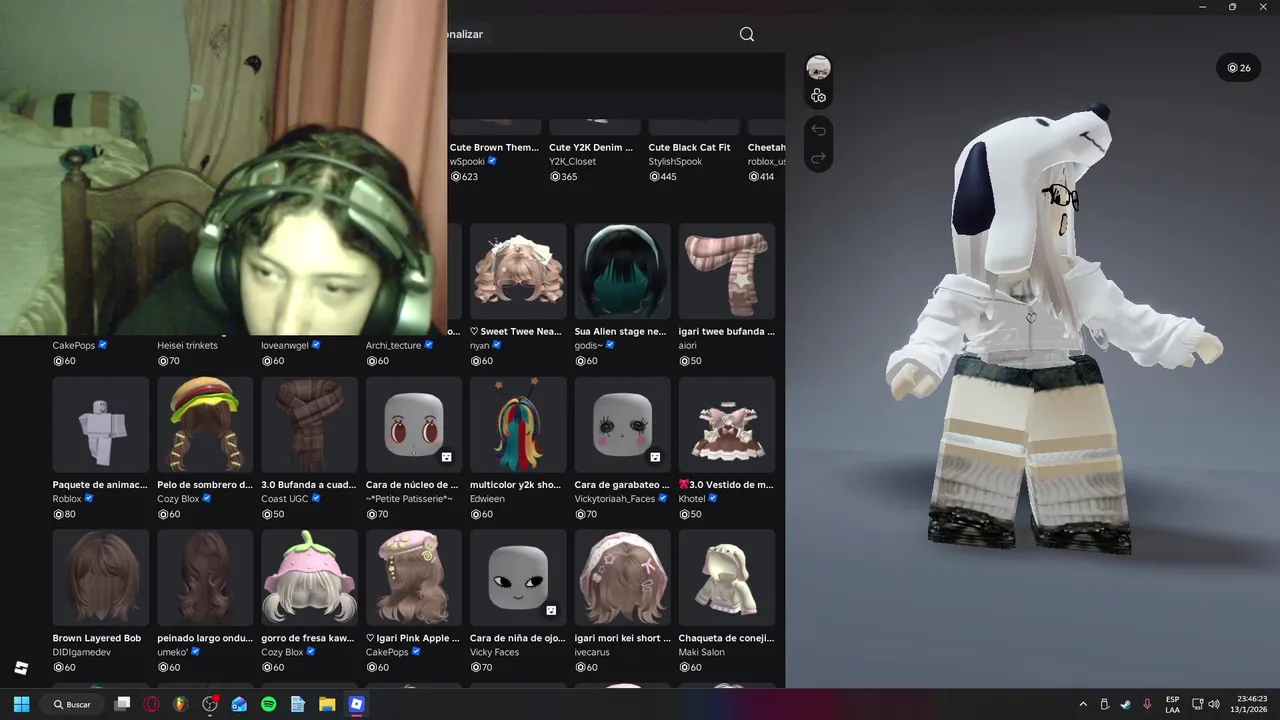Open creator Maki Salon link
The height and width of the screenshot is (720, 1280).
tap(702, 652)
